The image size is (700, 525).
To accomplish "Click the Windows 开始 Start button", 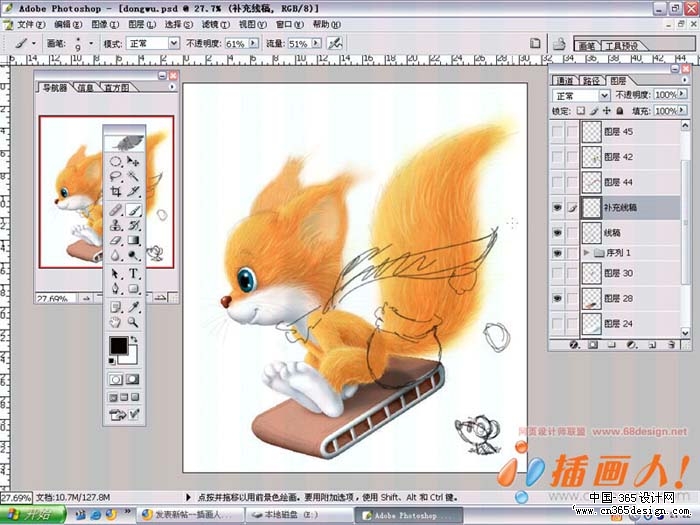I will pyautogui.click(x=32, y=515).
